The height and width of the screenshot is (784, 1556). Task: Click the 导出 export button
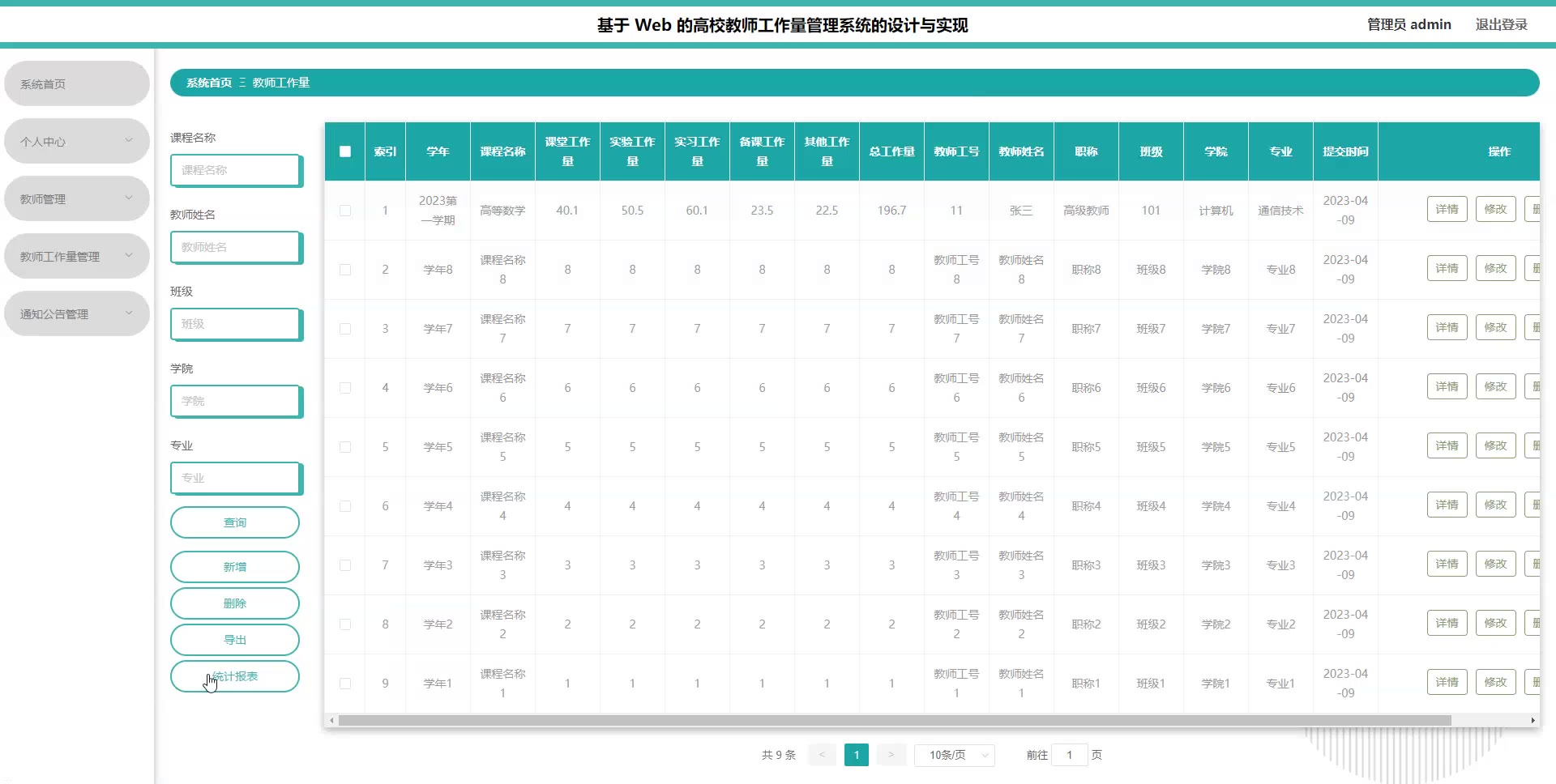tap(235, 640)
